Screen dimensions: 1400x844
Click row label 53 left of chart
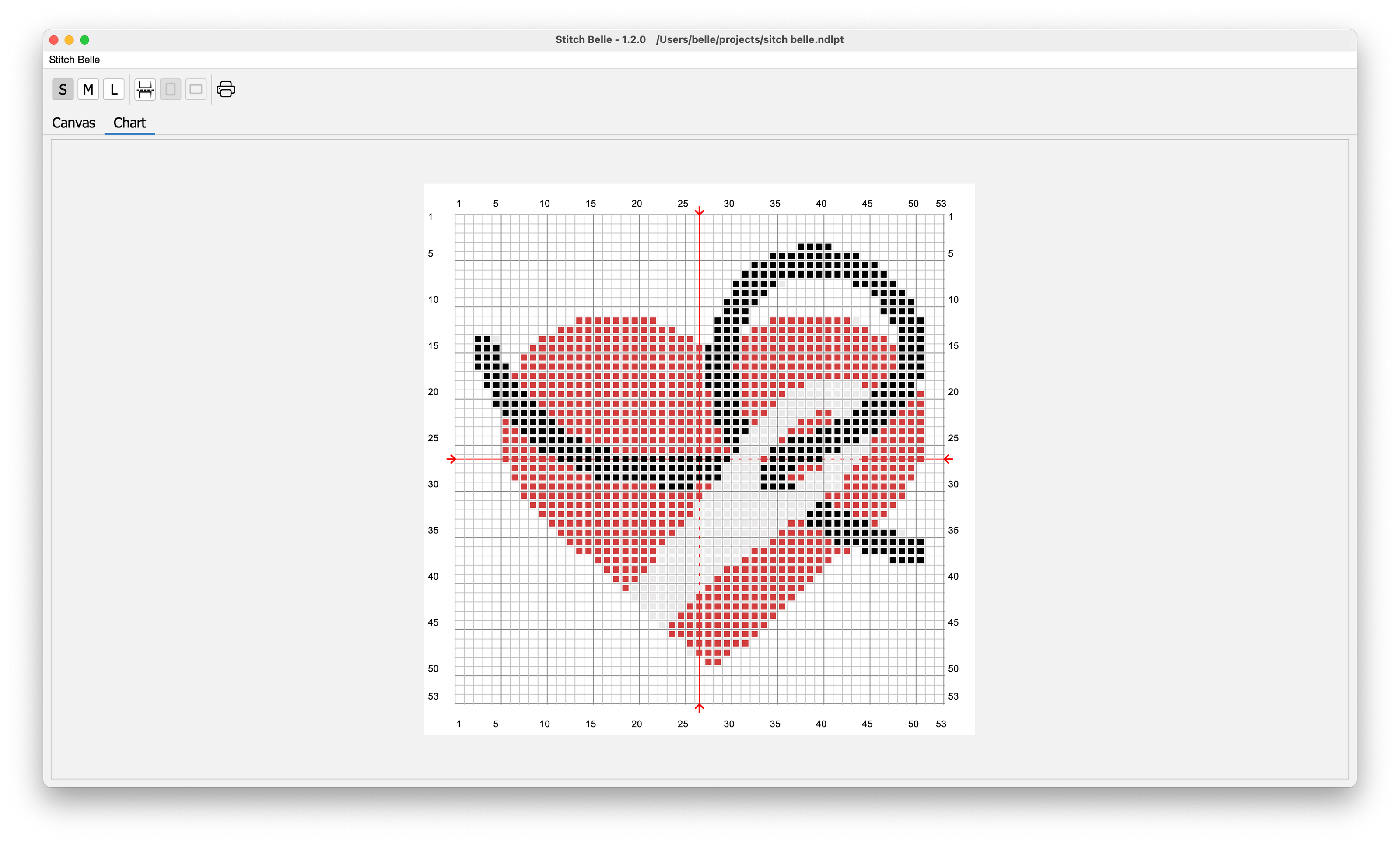click(433, 696)
